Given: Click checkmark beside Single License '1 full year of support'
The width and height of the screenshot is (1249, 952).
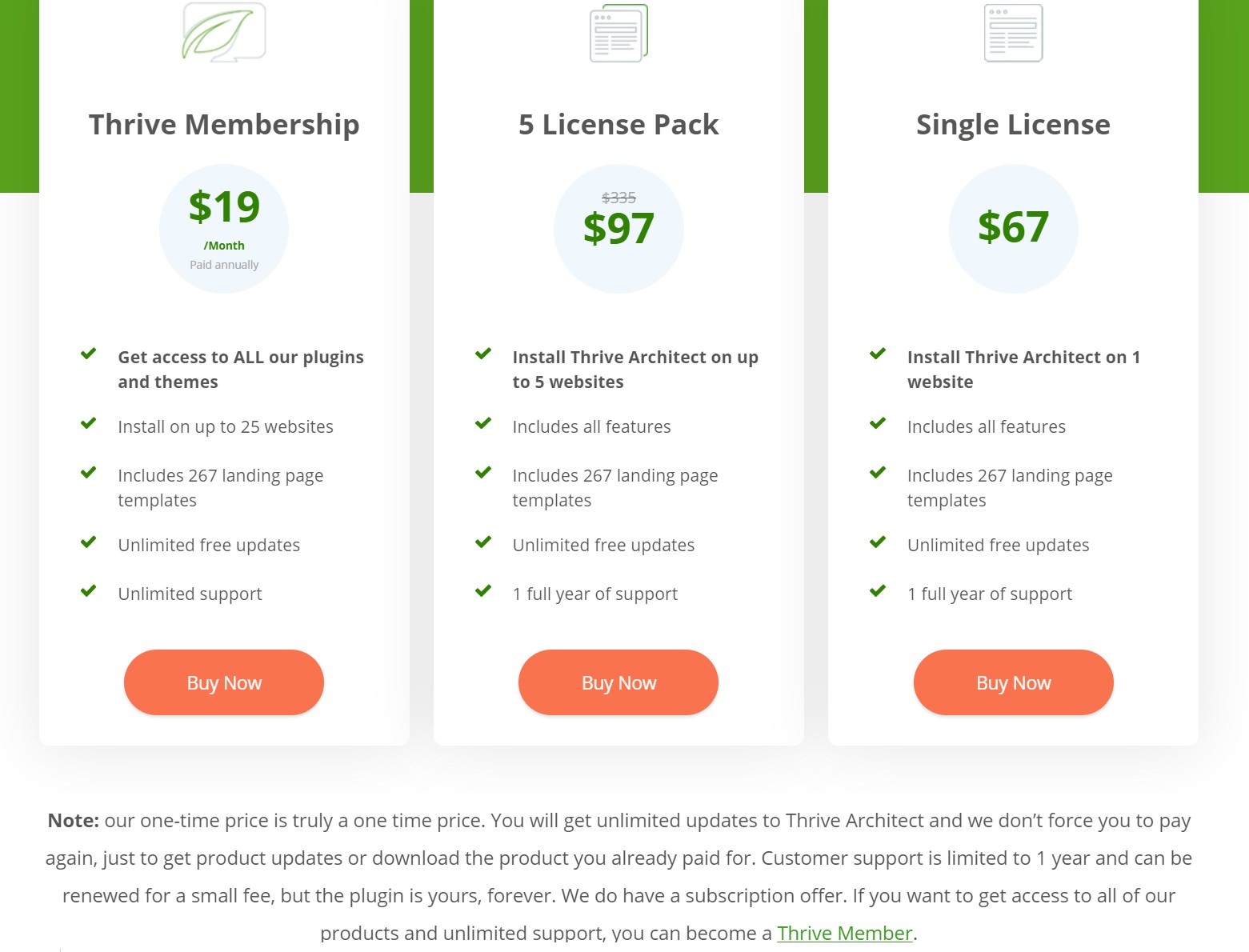Looking at the screenshot, I should tap(878, 591).
